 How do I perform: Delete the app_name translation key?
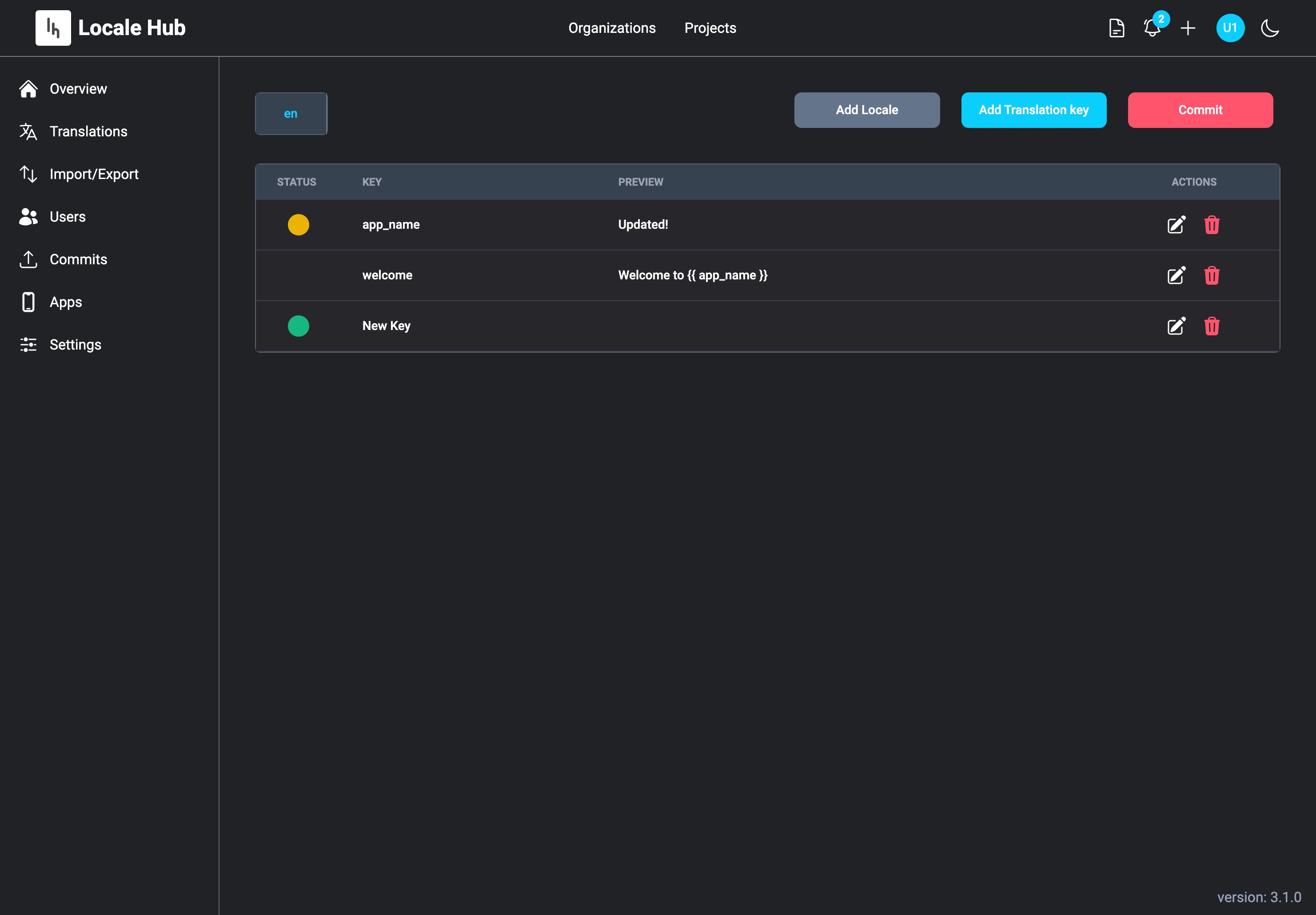[1212, 225]
